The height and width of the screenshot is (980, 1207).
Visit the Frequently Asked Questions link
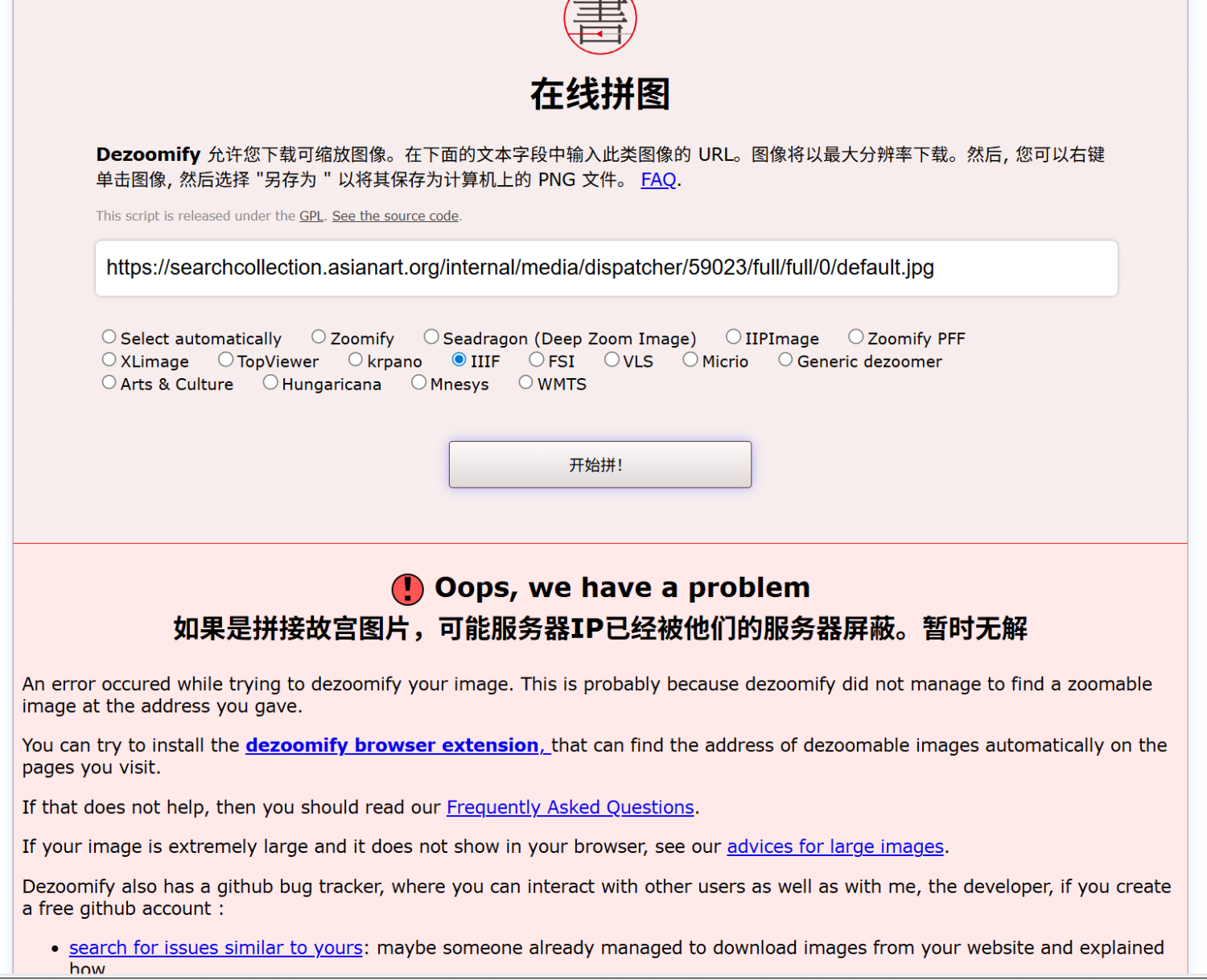(571, 807)
